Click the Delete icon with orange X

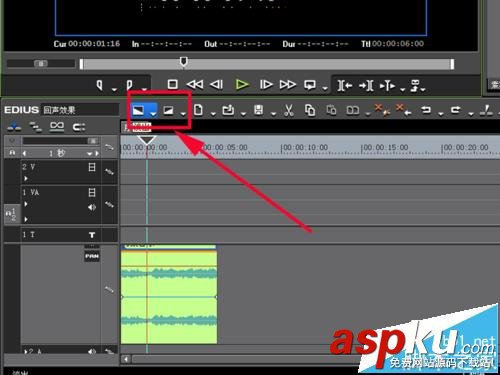tap(382, 110)
